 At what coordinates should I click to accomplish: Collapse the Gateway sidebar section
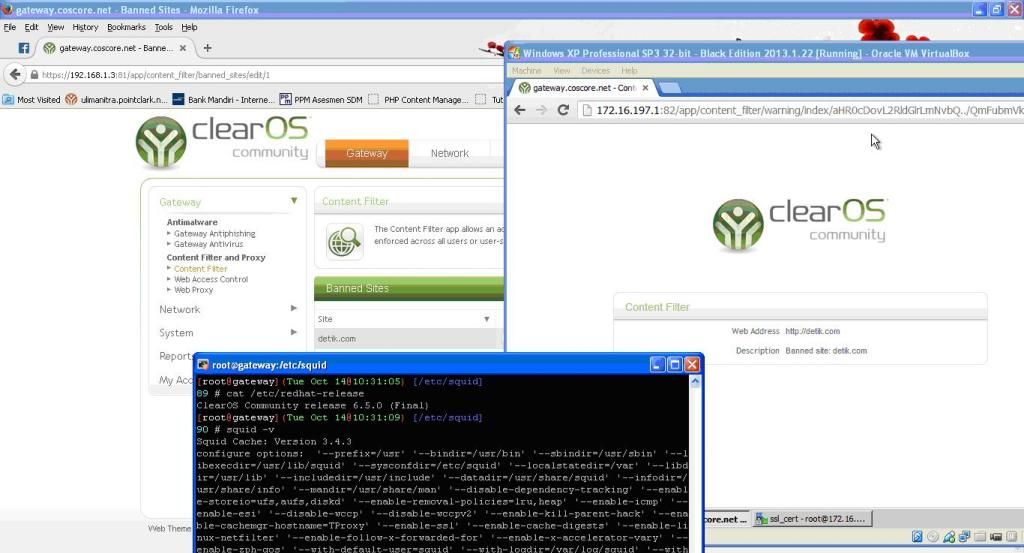pyautogui.click(x=294, y=201)
